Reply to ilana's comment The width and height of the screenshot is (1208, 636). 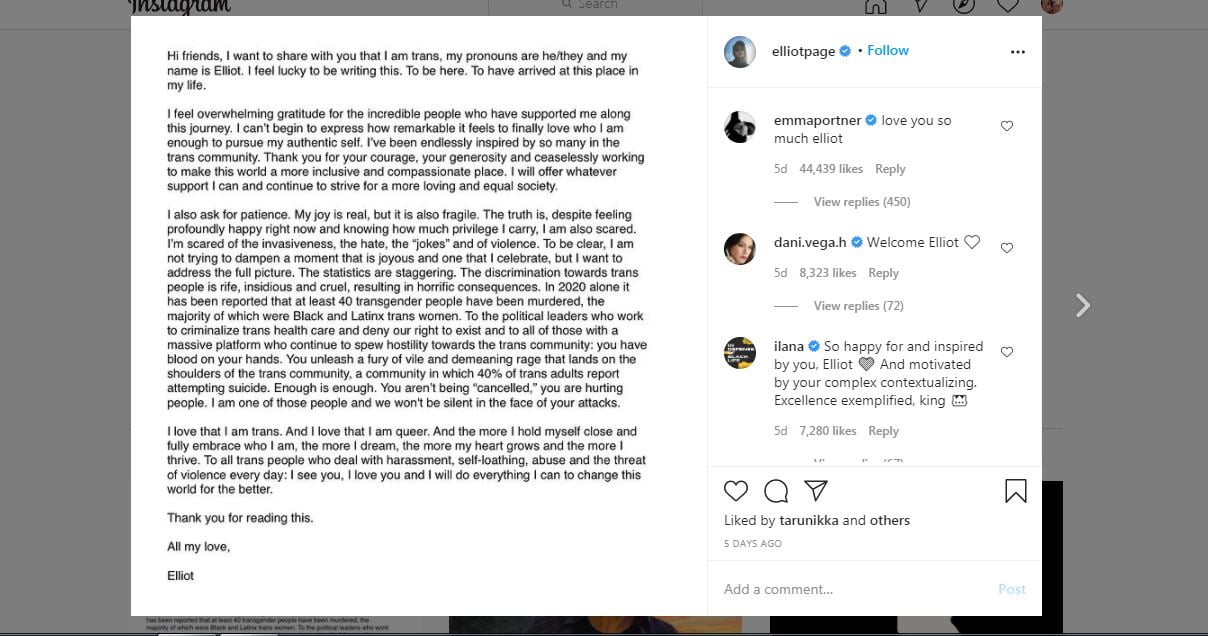(883, 431)
